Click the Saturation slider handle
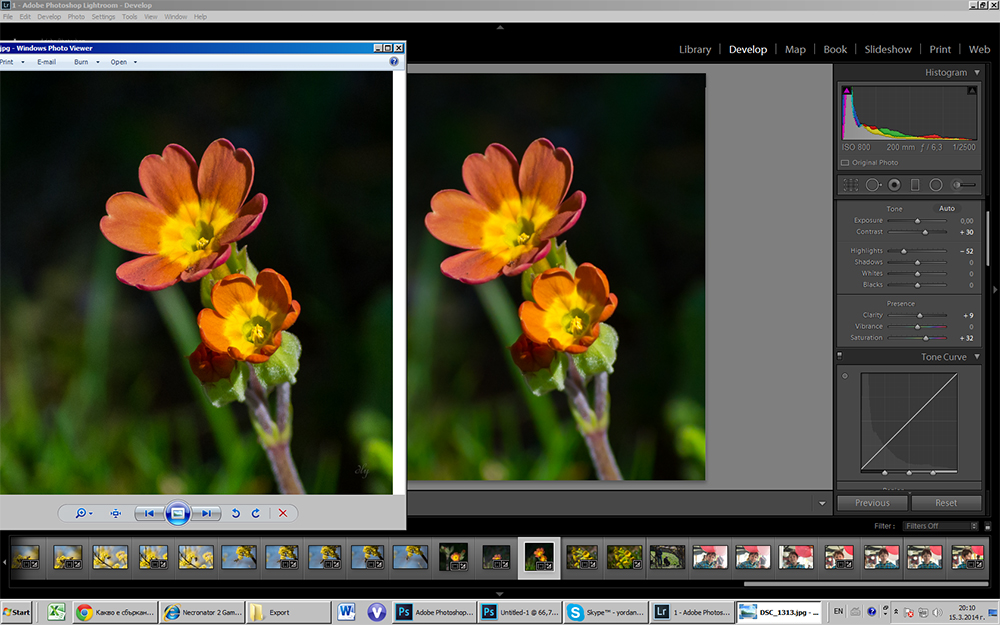The height and width of the screenshot is (625, 1000). (x=925, y=338)
